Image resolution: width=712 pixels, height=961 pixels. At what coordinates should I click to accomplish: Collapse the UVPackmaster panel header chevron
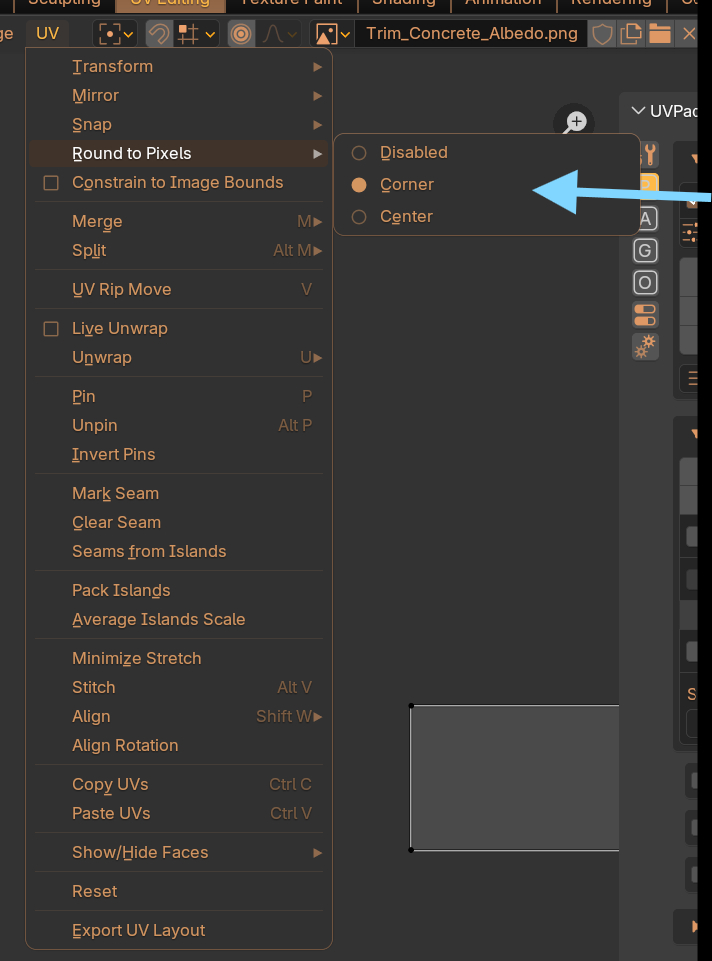tap(638, 111)
